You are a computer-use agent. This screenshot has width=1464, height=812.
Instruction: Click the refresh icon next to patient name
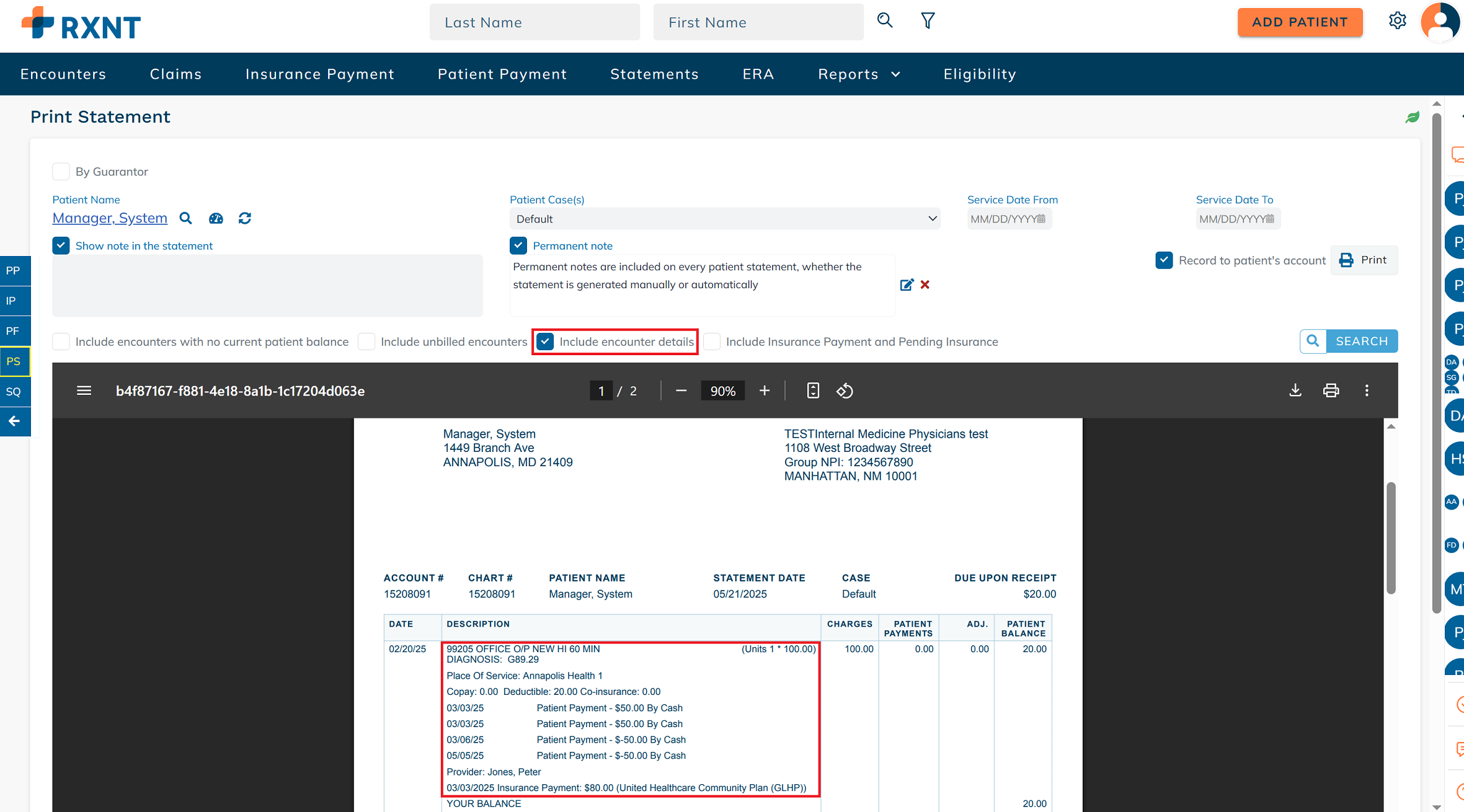(x=245, y=218)
